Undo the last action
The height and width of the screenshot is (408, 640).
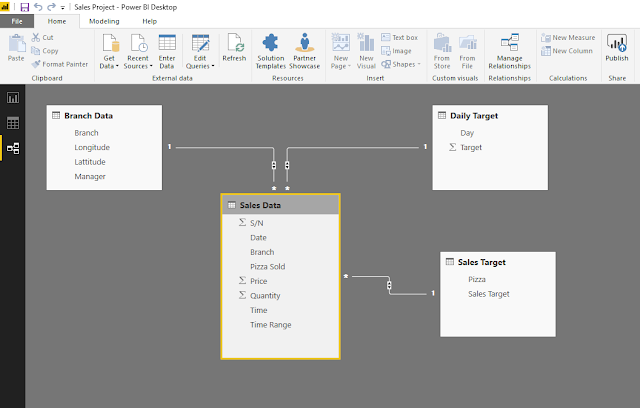click(38, 7)
